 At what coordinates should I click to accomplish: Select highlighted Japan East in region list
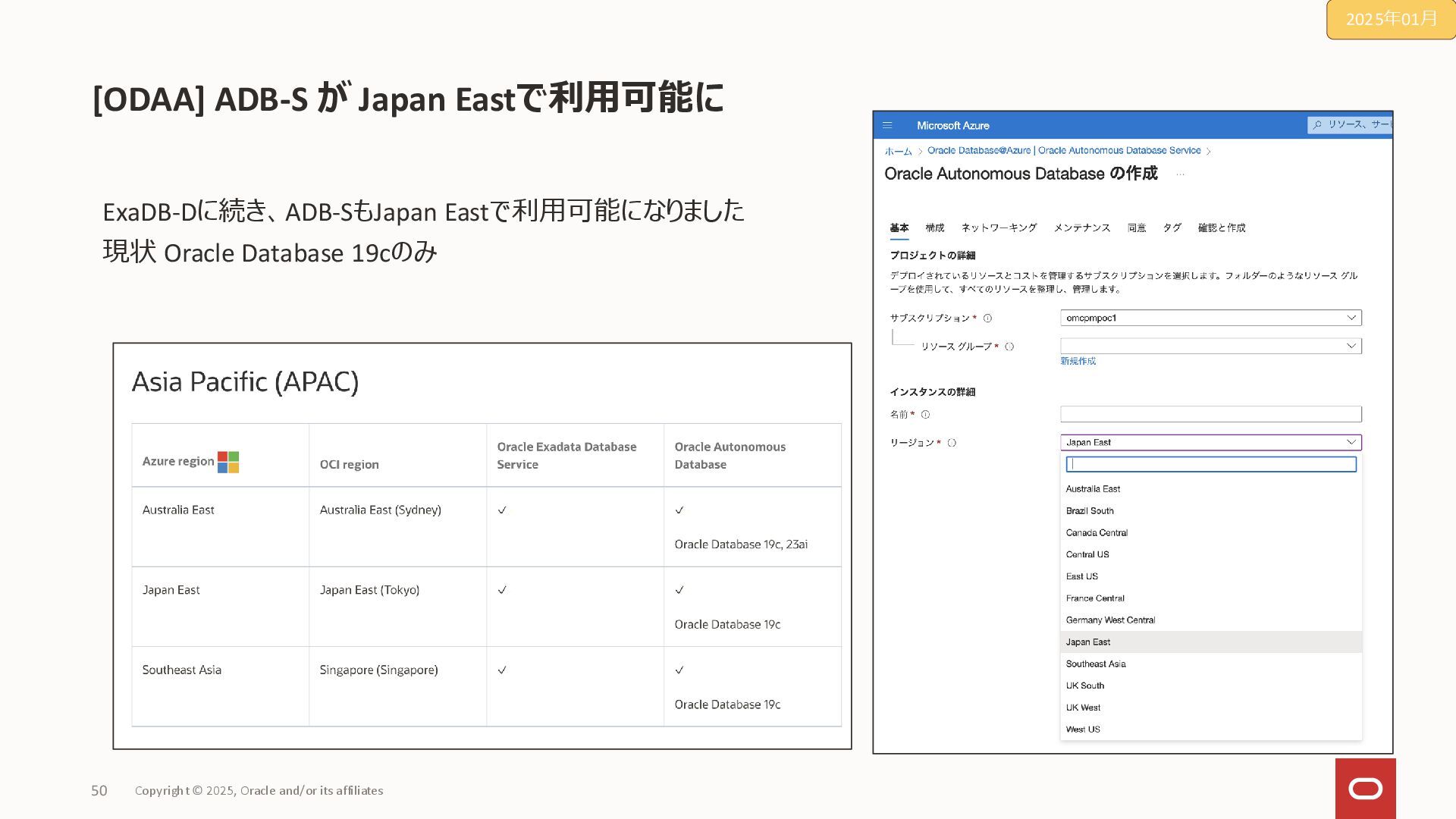1210,642
